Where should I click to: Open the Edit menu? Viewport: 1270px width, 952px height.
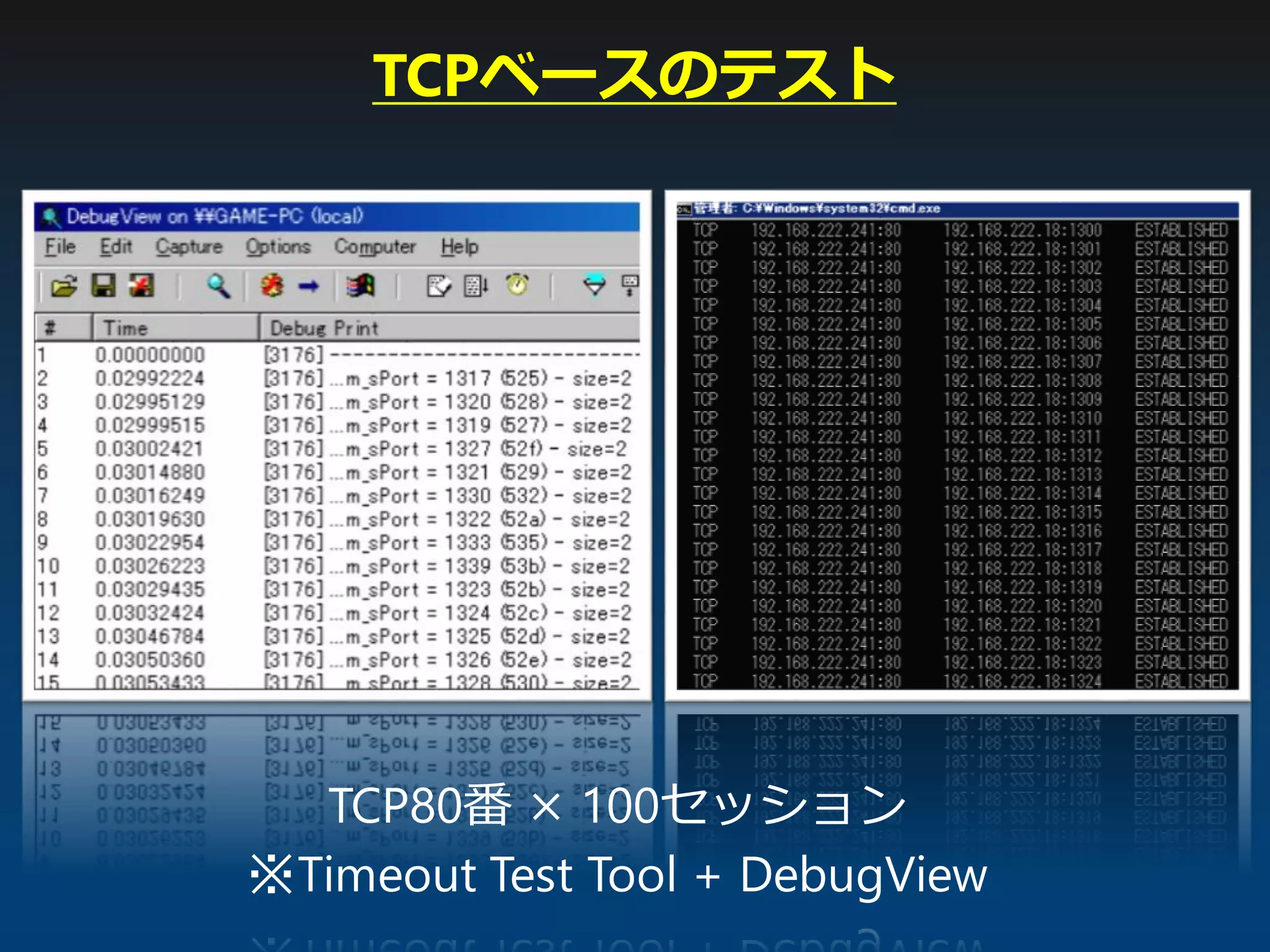tap(116, 247)
